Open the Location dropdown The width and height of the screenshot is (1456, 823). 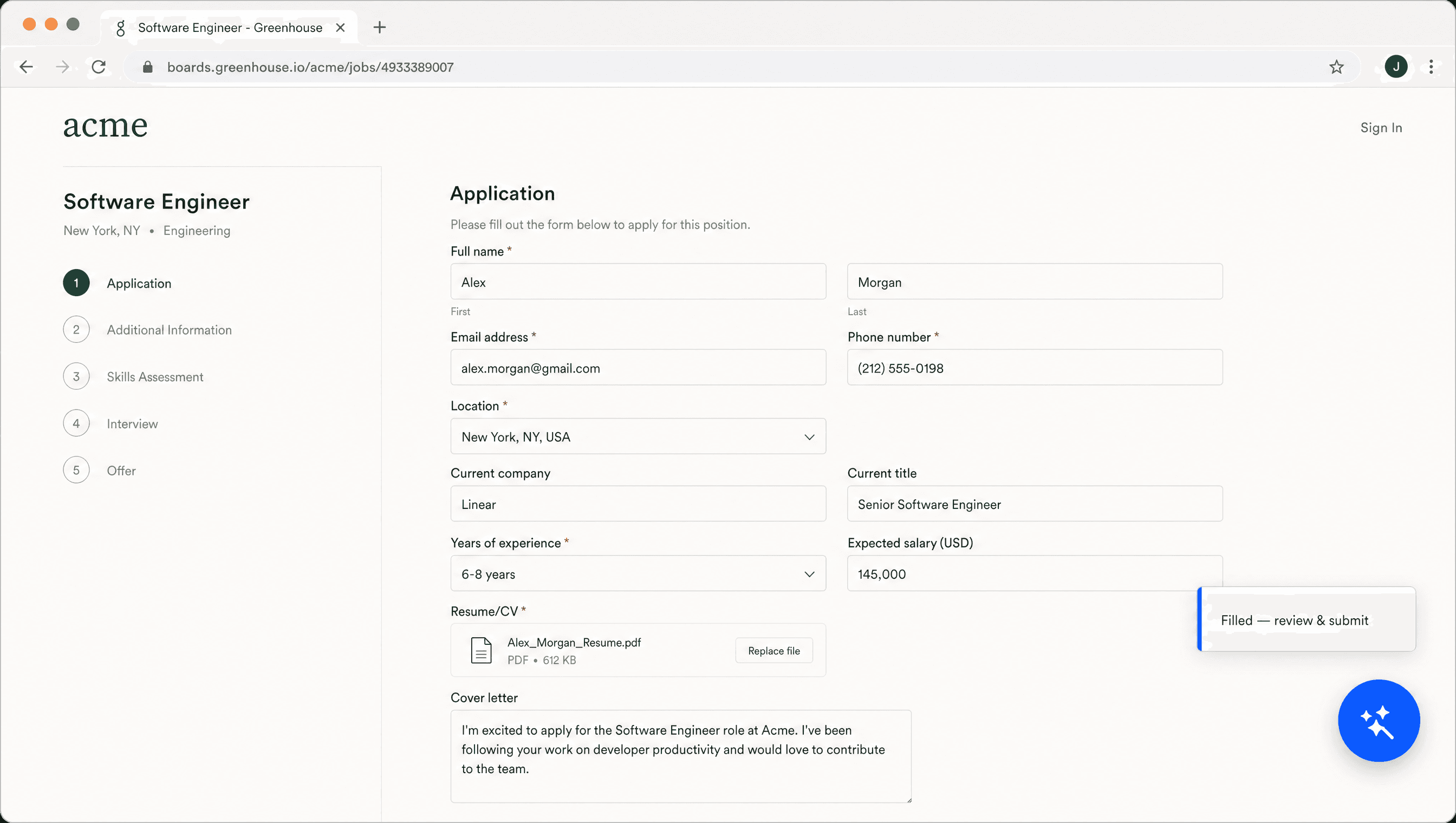pyautogui.click(x=638, y=436)
